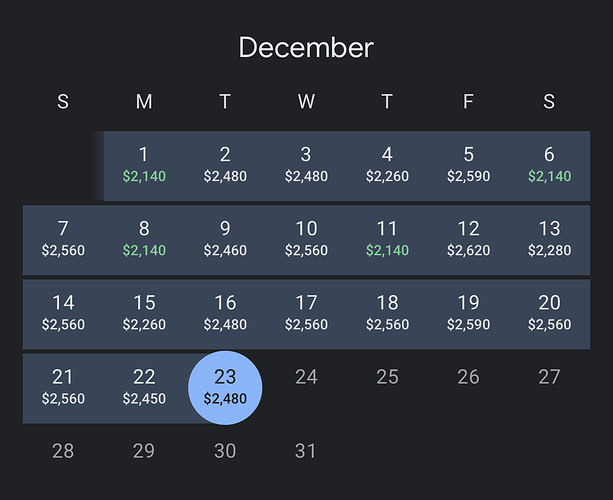Pick December 19 at $2,590
The height and width of the screenshot is (500, 613).
tap(468, 313)
